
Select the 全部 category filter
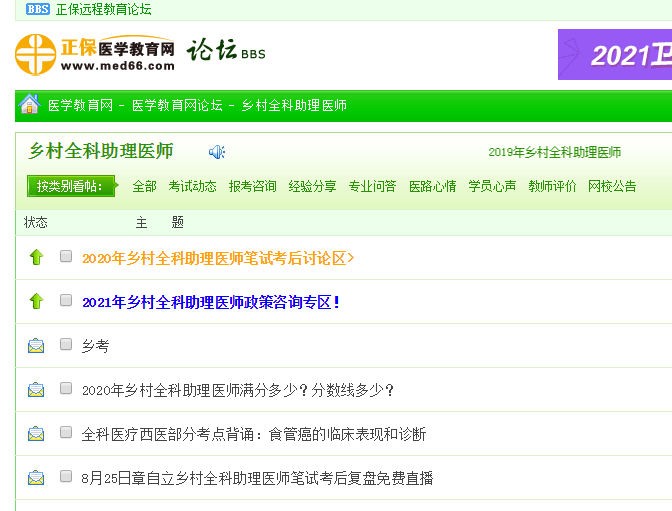pyautogui.click(x=144, y=186)
